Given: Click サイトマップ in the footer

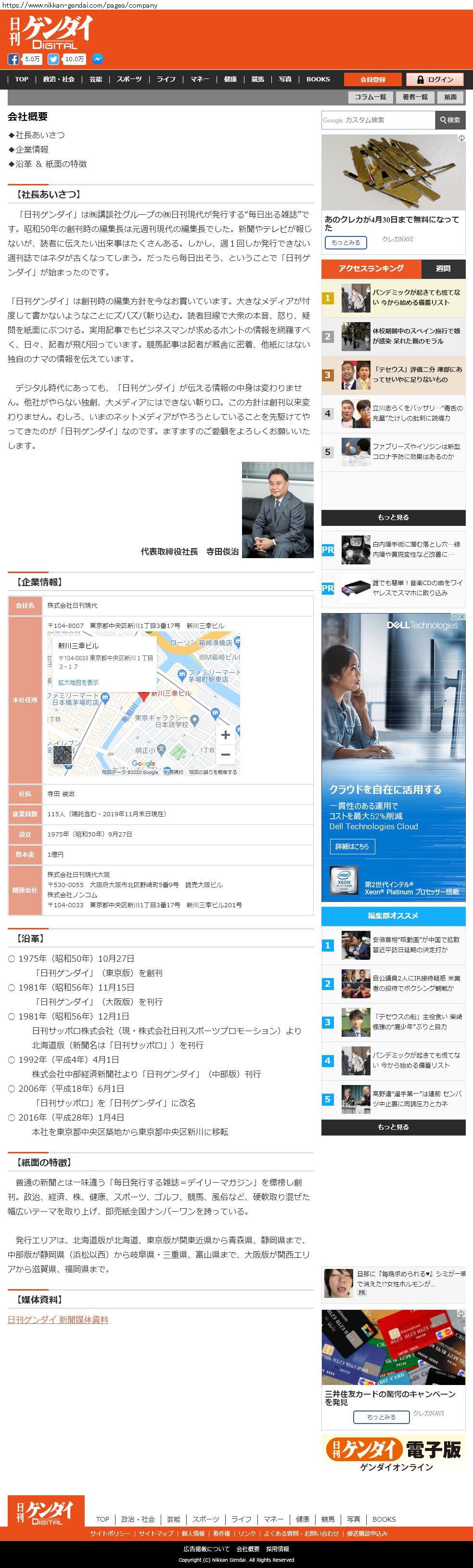Looking at the screenshot, I should [156, 1533].
